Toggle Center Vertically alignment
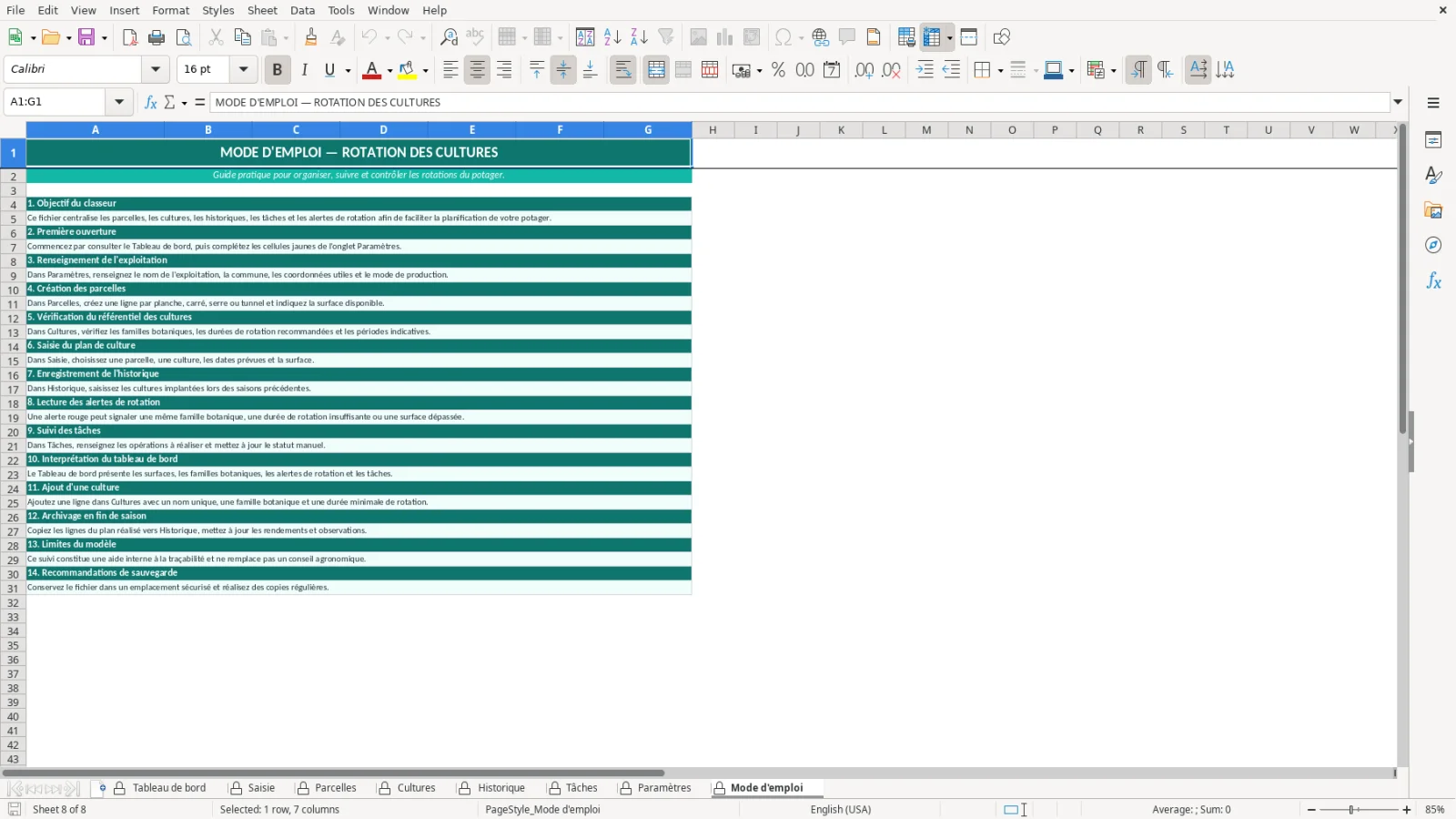This screenshot has width=1456, height=819. point(563,70)
